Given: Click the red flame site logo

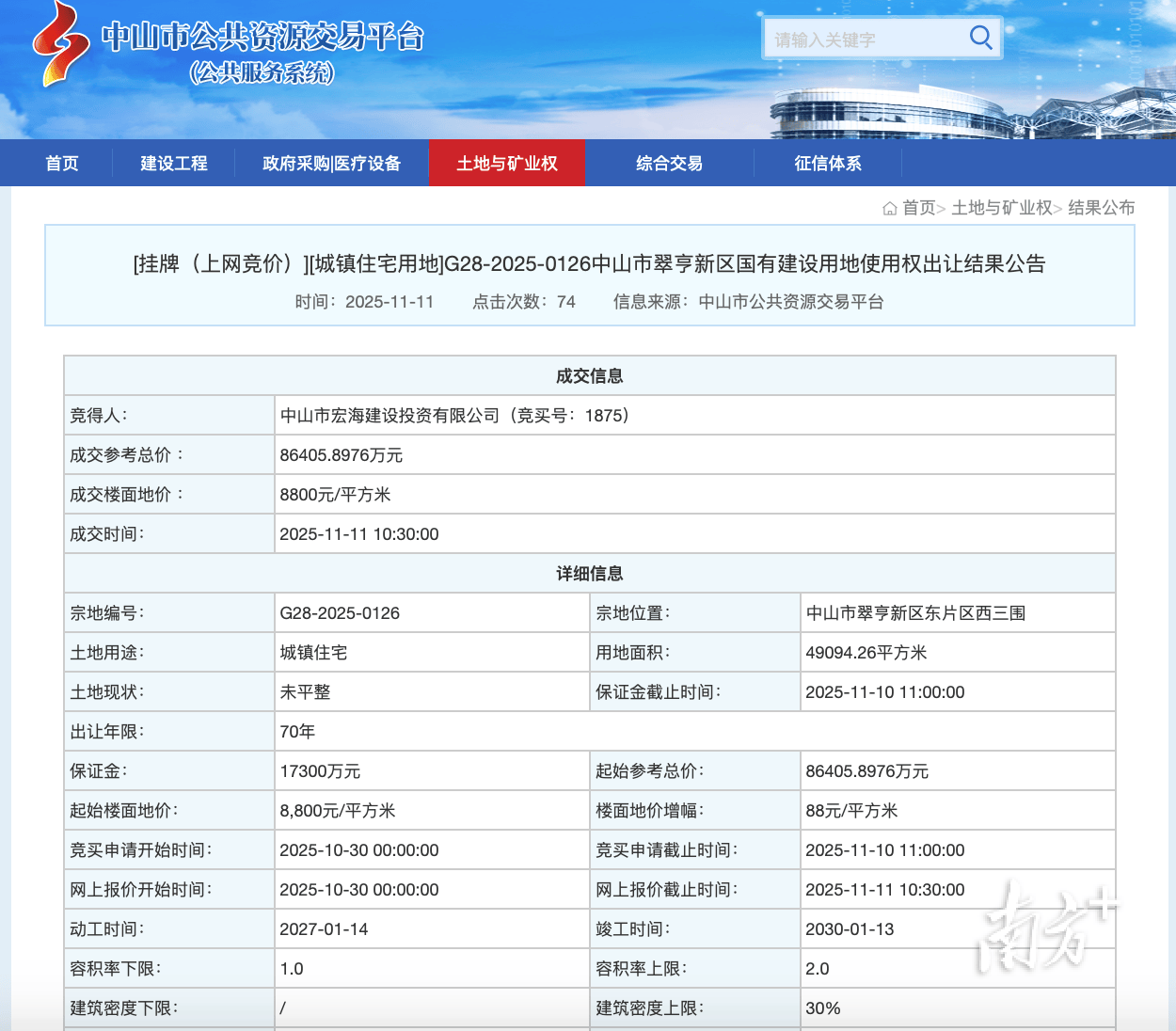Looking at the screenshot, I should (60, 42).
